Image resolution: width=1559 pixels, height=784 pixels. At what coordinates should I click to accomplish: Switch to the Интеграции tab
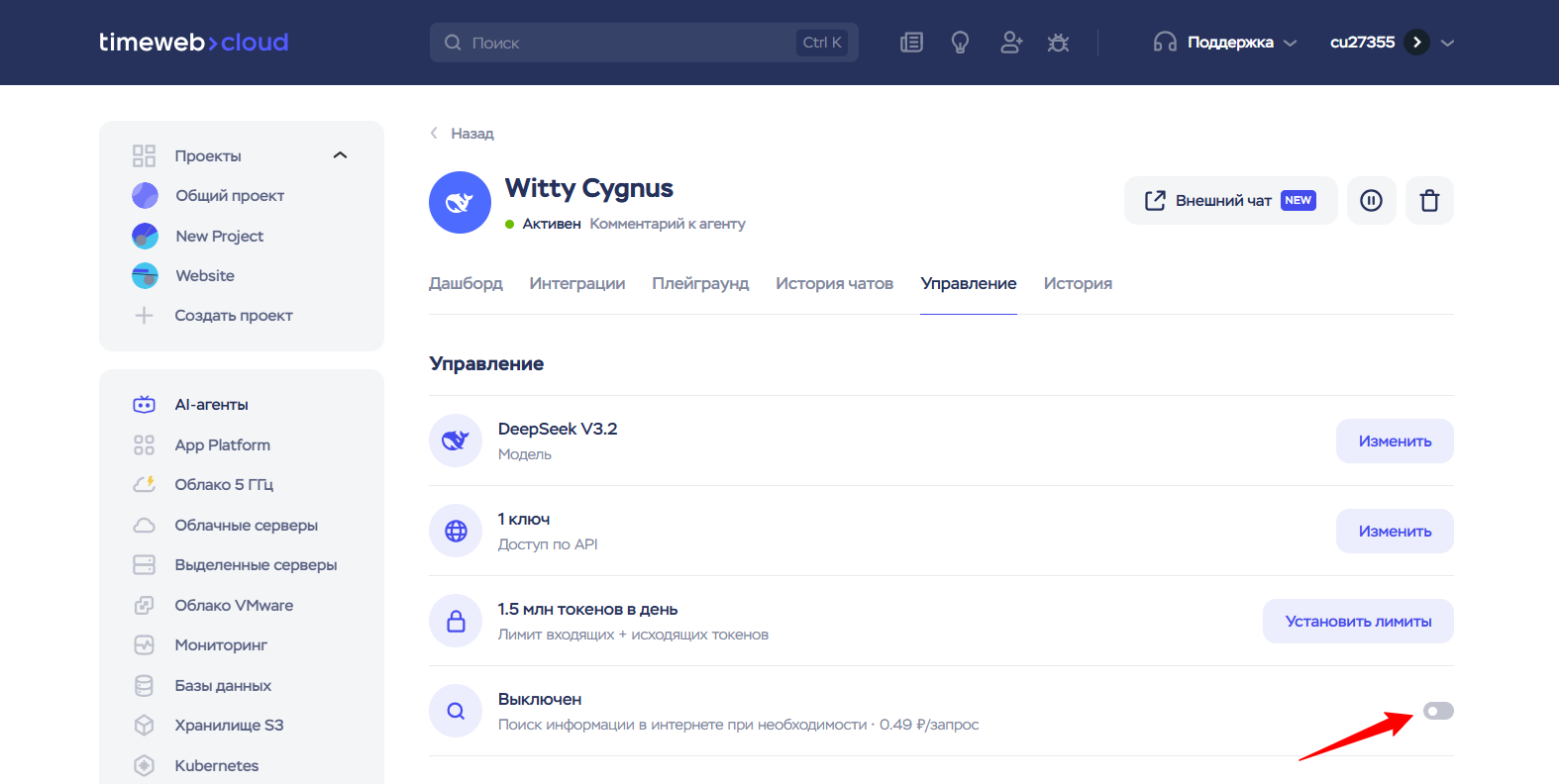click(577, 283)
